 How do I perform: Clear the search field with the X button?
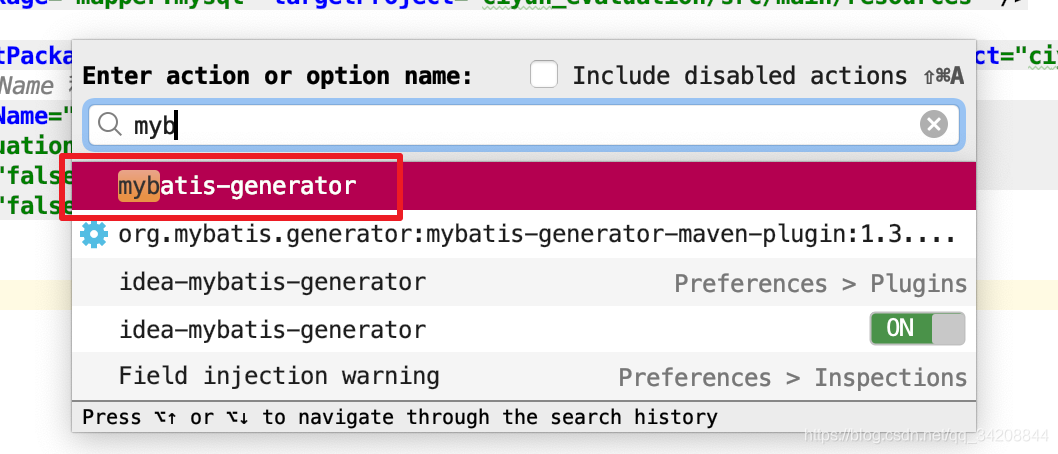(x=934, y=125)
